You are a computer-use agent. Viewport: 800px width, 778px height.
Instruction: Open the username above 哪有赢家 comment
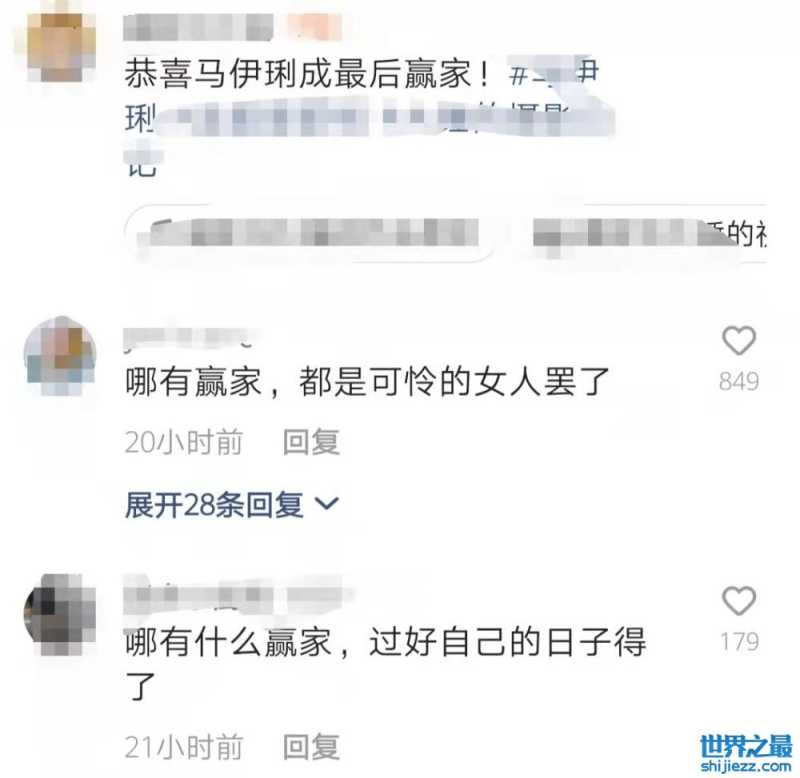coord(191,338)
